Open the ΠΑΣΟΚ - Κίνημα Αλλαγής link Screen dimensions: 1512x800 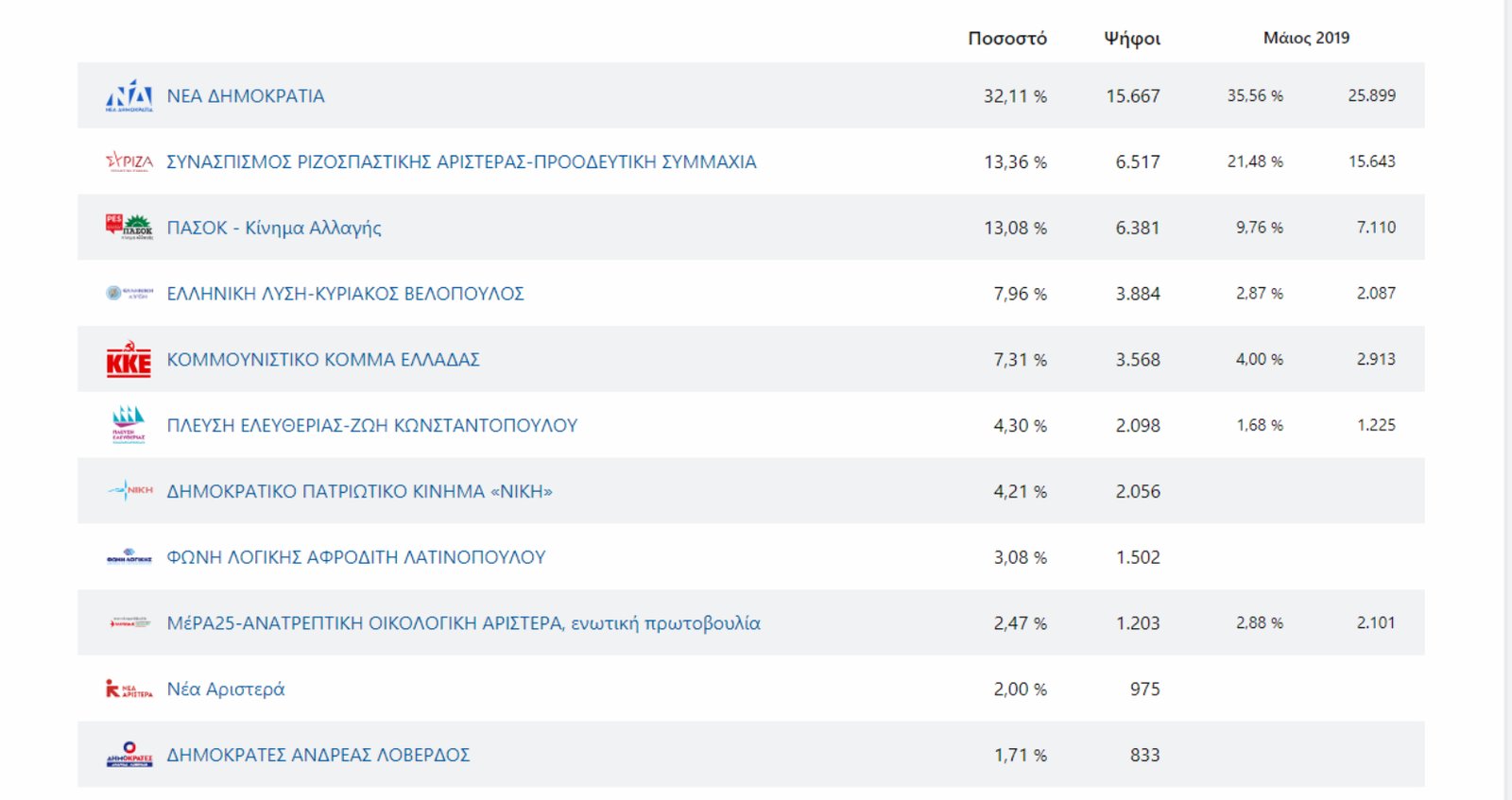[x=274, y=228]
